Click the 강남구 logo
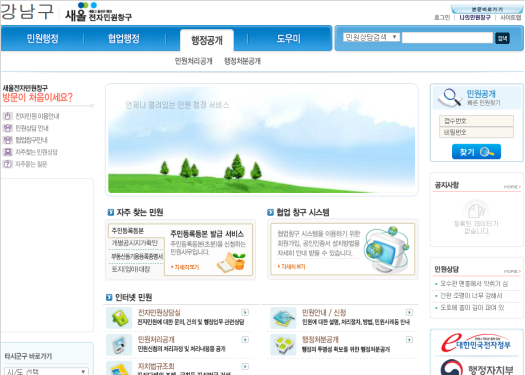The height and width of the screenshot is (375, 525). (27, 12)
